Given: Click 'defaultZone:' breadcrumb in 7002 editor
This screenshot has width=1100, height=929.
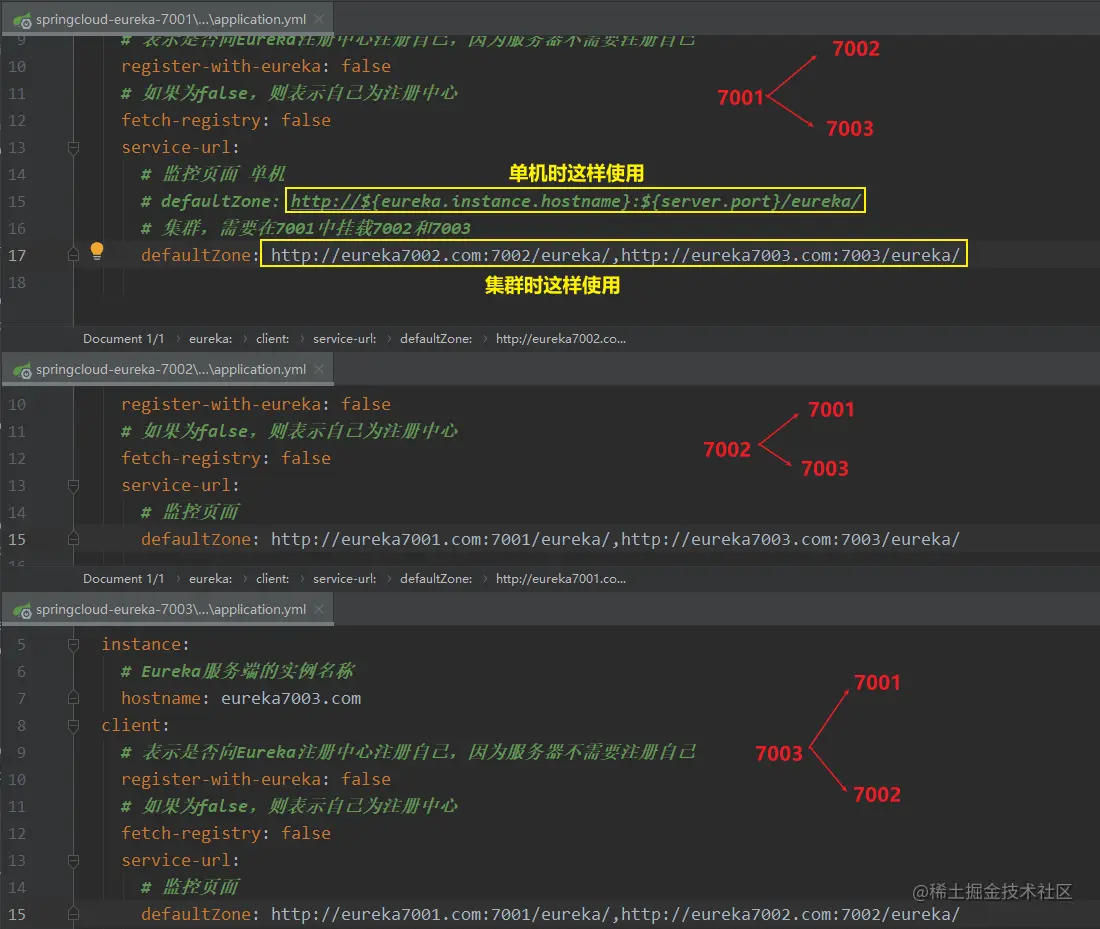Looking at the screenshot, I should 436,579.
